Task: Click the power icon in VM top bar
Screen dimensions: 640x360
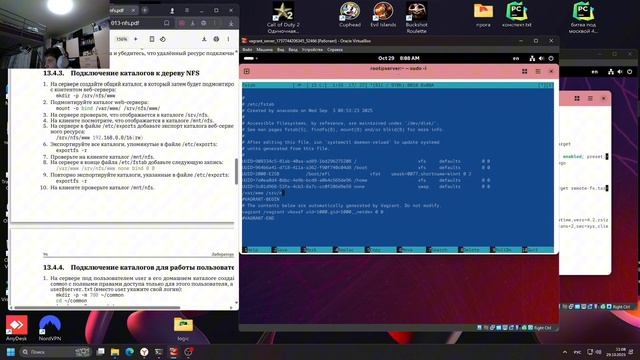Action: [x=551, y=58]
